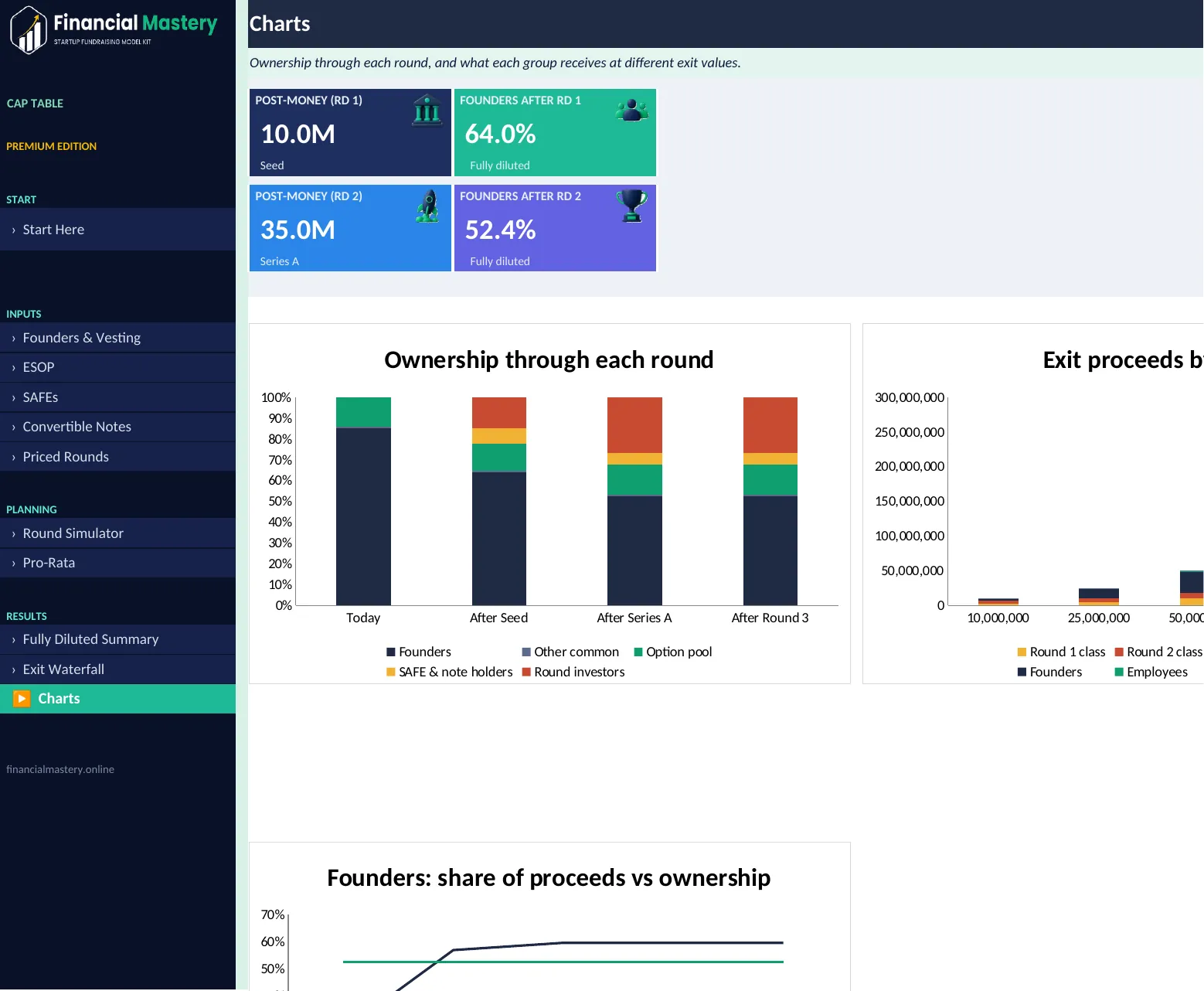Click the Ownership through each round chart title
Screen dimensions: 1204x991
tap(549, 360)
